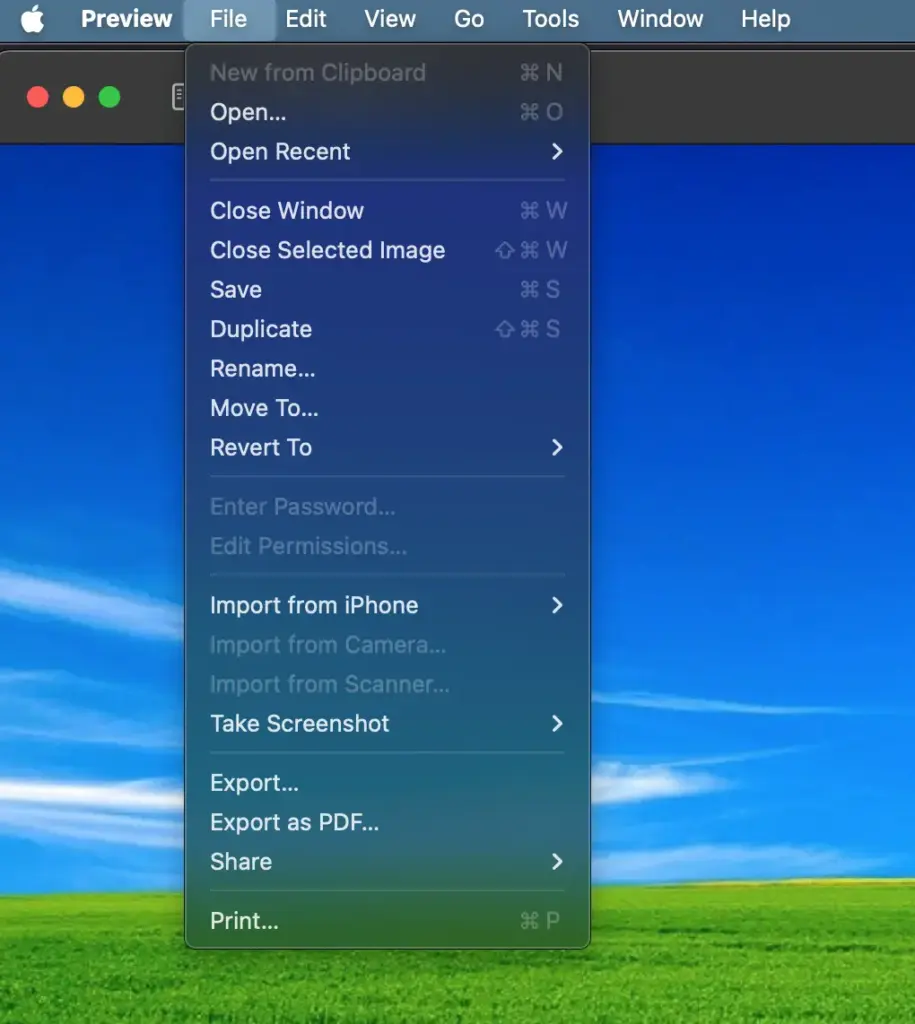Select Rename... menu item
The image size is (915, 1024).
tap(387, 368)
